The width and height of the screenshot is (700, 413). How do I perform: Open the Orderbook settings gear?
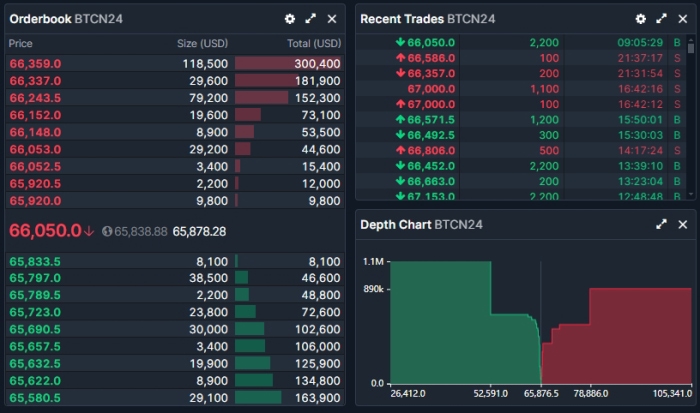click(290, 19)
